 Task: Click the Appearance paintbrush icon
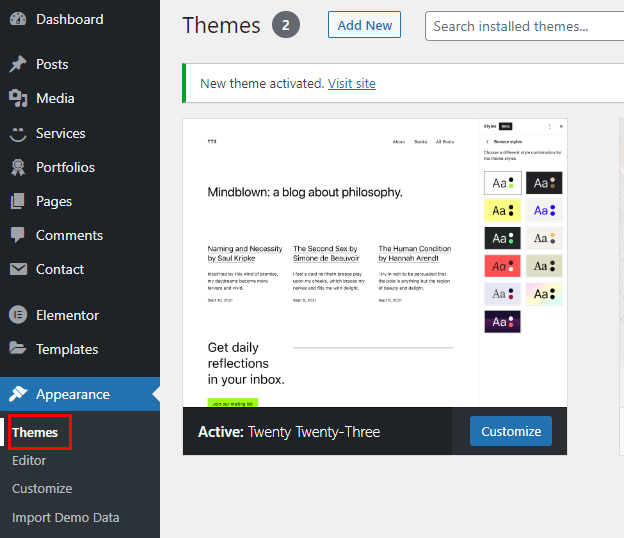tap(18, 394)
